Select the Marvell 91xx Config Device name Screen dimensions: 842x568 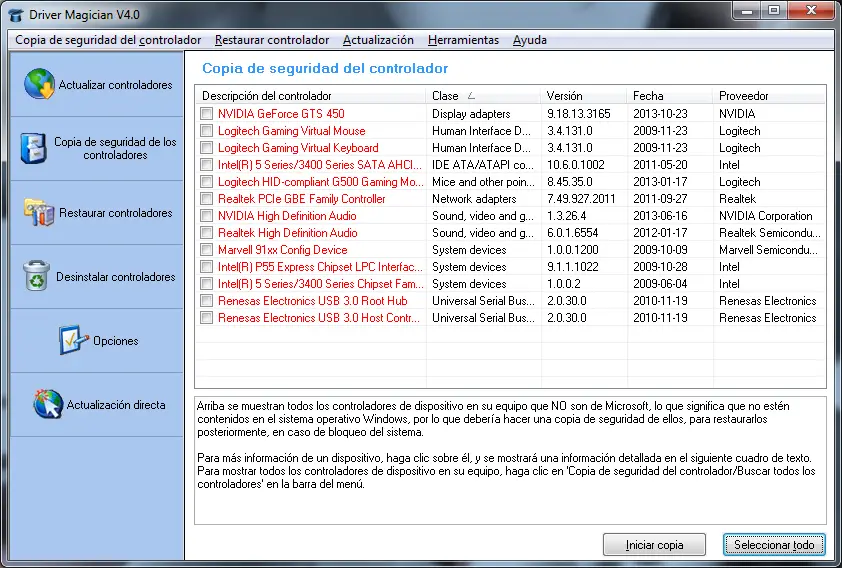point(282,250)
